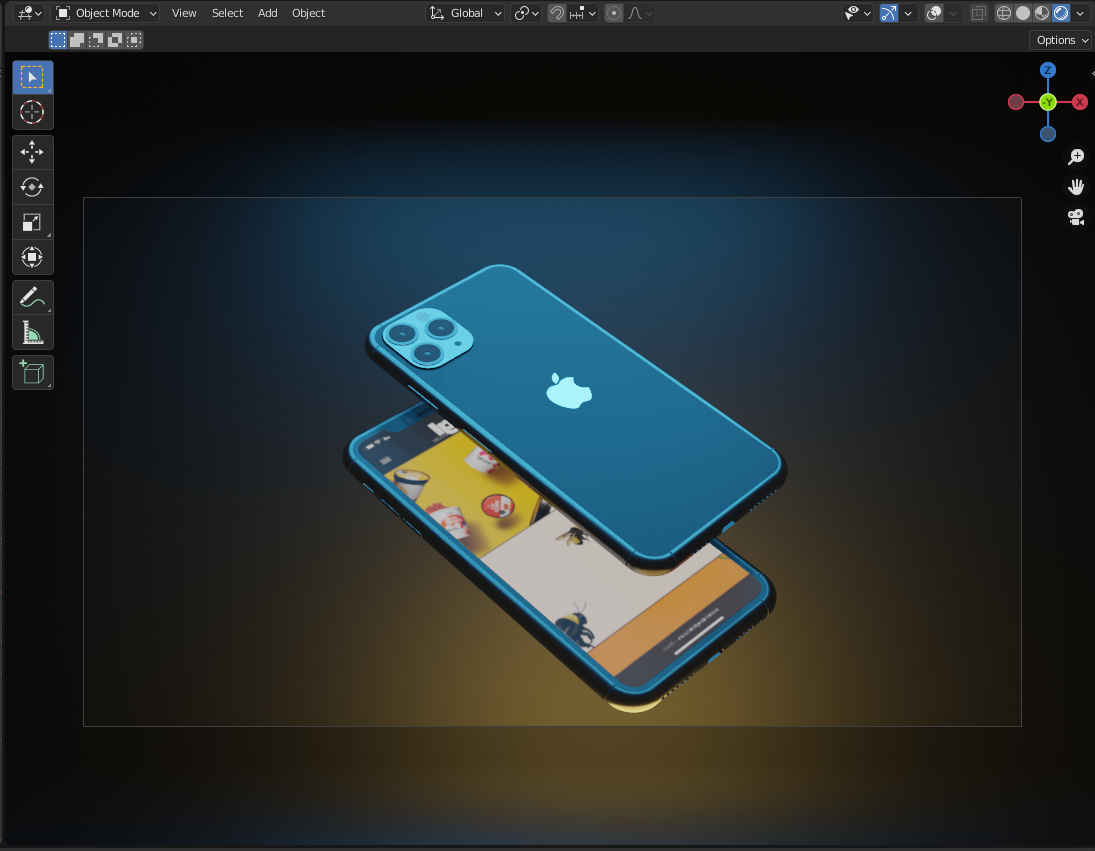This screenshot has width=1095, height=851.
Task: Open the View menu
Action: (184, 13)
